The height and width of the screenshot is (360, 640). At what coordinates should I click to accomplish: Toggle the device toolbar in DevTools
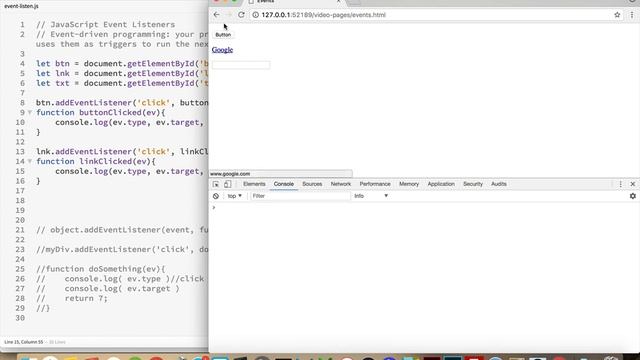227,184
